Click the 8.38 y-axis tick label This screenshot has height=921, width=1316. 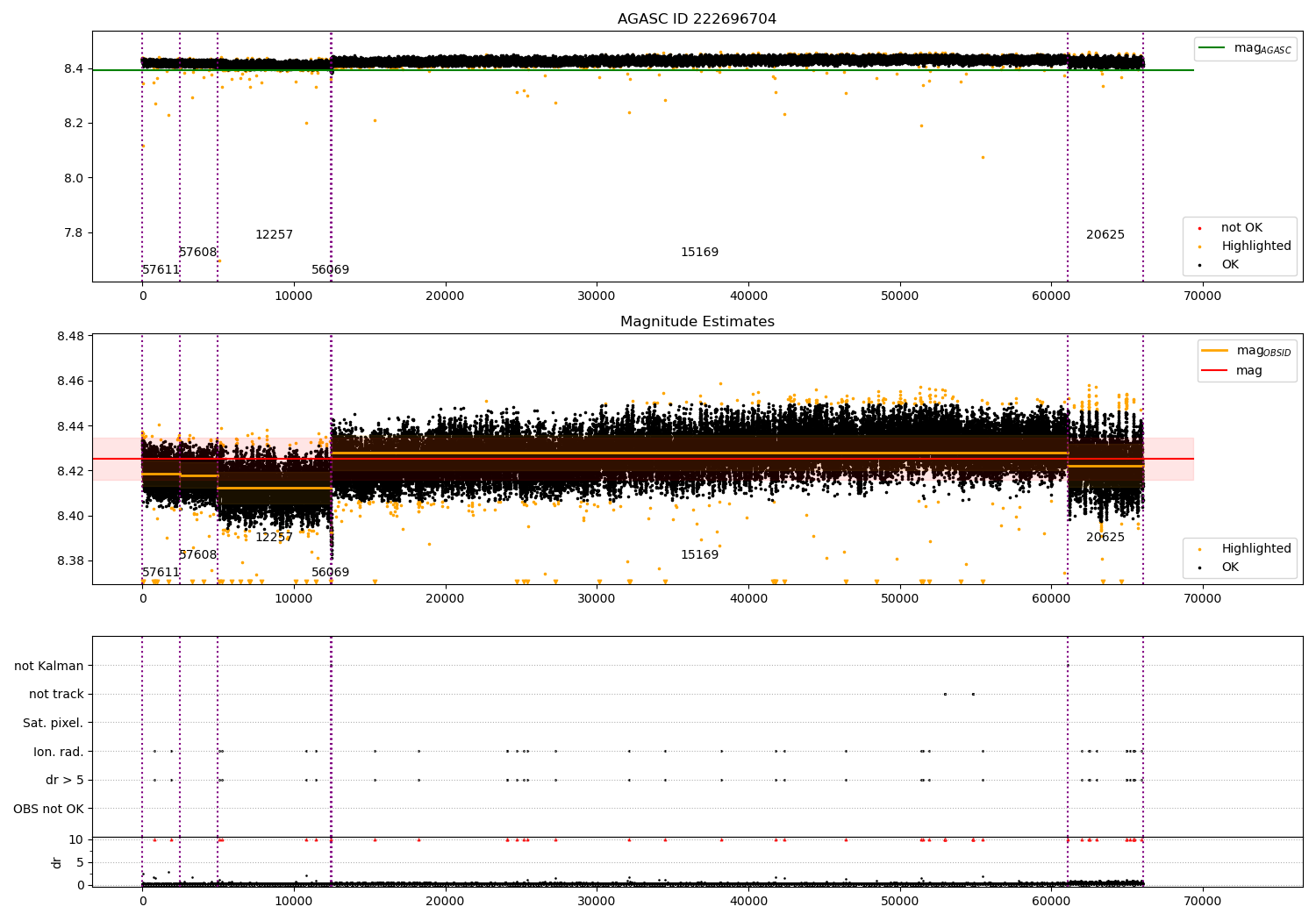click(x=70, y=561)
